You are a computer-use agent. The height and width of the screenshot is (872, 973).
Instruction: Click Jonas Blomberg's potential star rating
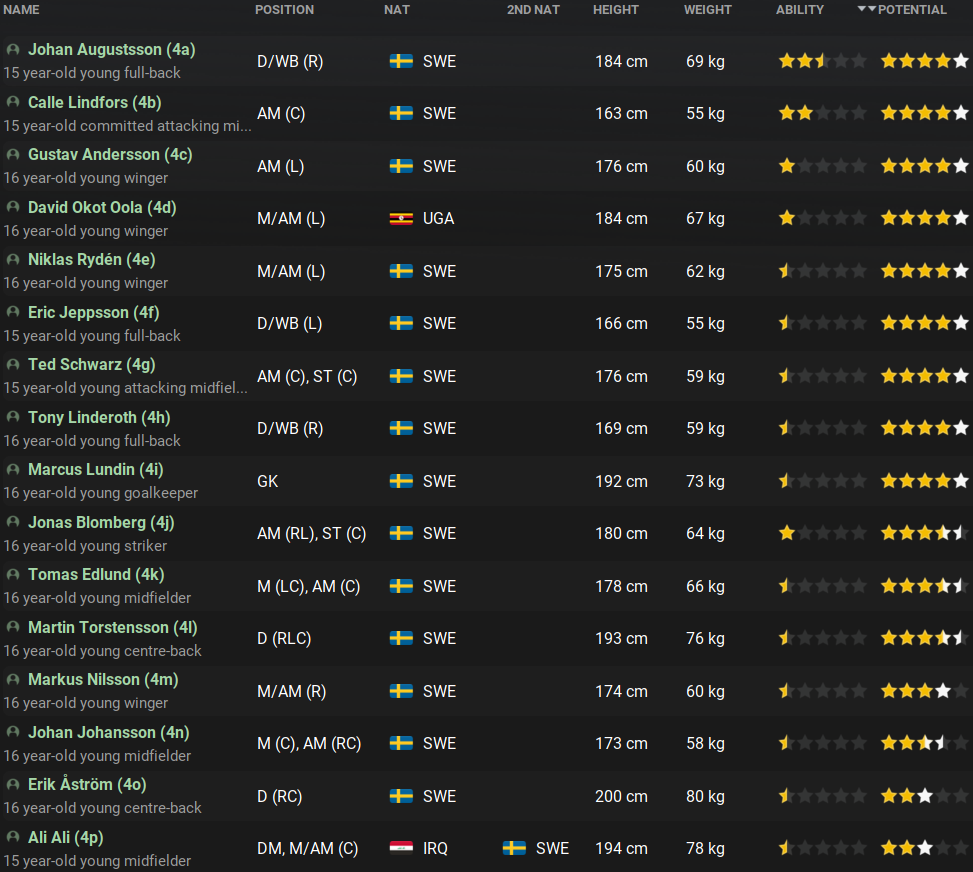click(925, 533)
